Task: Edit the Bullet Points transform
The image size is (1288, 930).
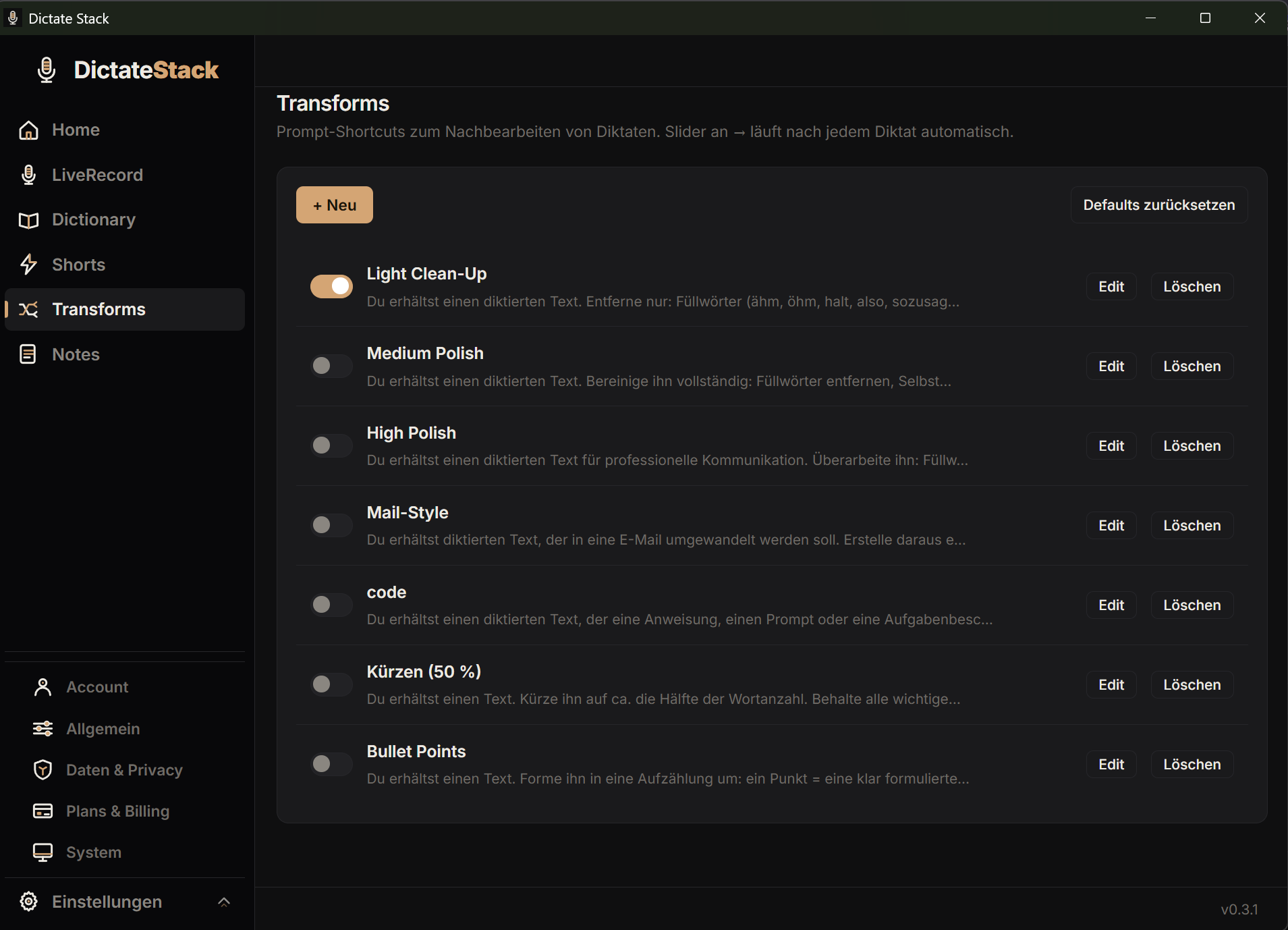Action: coord(1111,765)
